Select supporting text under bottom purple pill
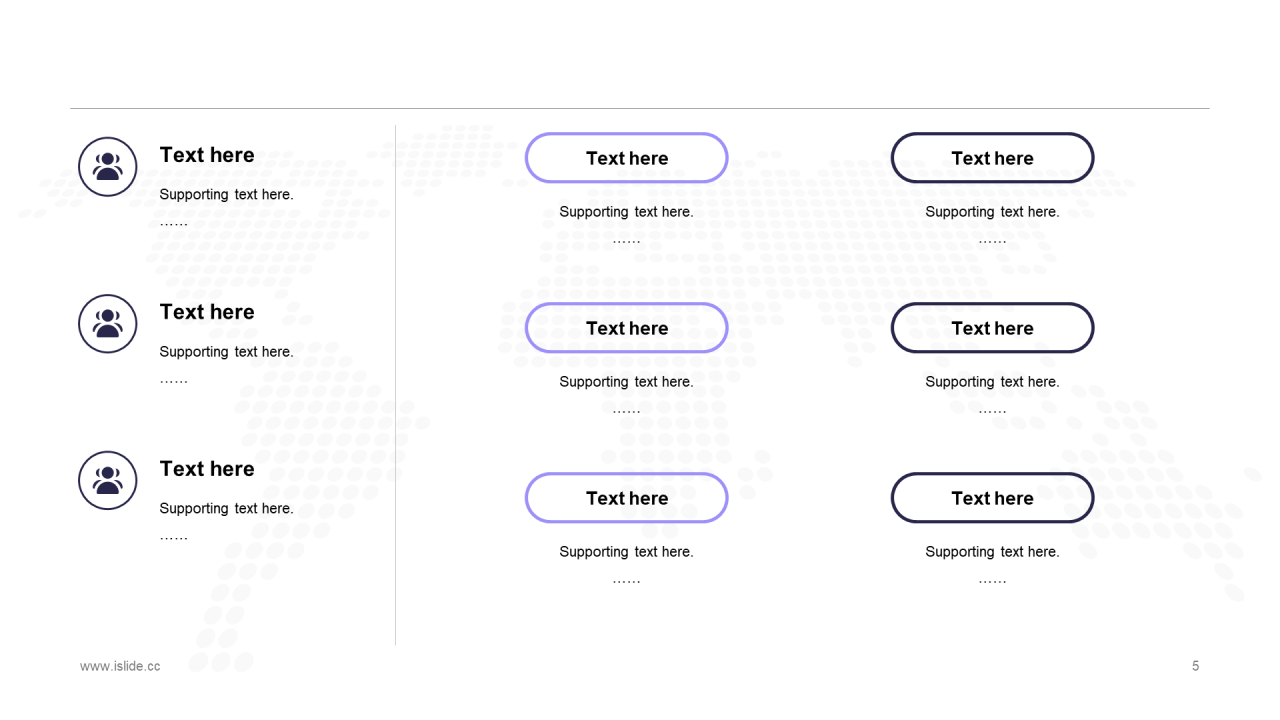 pyautogui.click(x=627, y=552)
